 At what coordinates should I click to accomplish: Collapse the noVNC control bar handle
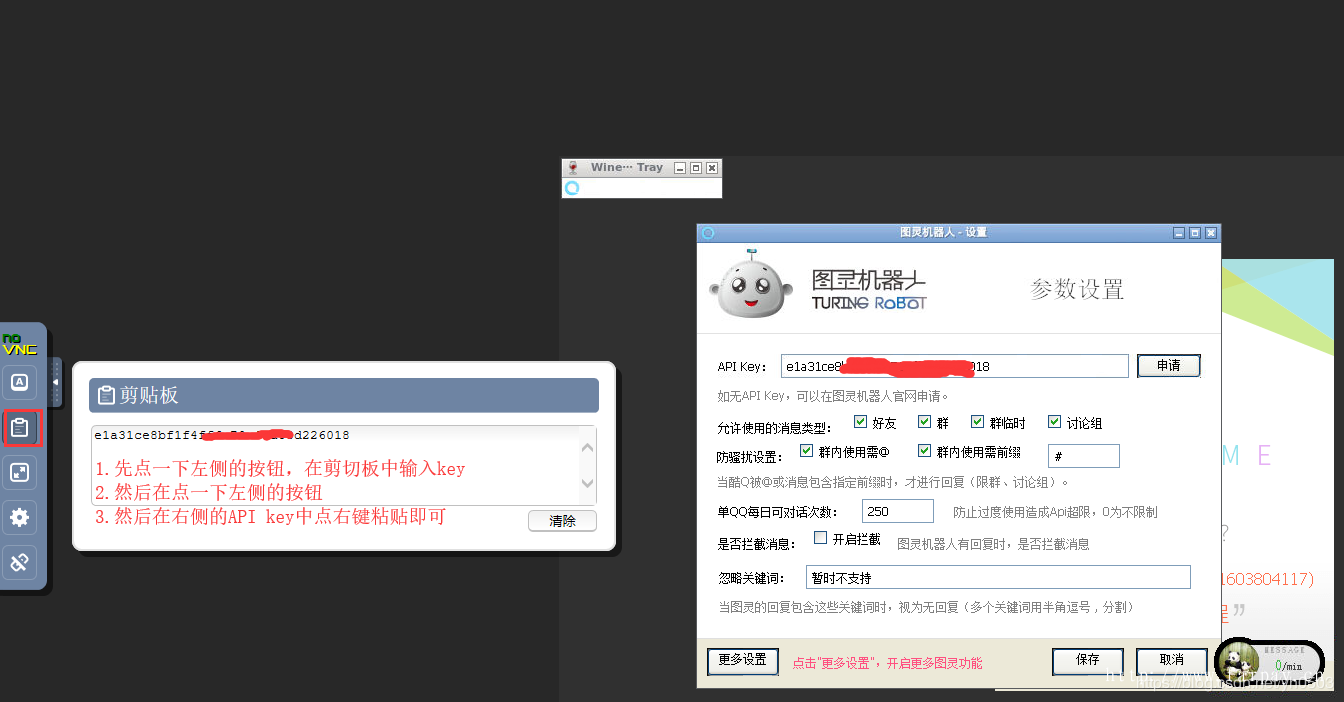(x=55, y=382)
